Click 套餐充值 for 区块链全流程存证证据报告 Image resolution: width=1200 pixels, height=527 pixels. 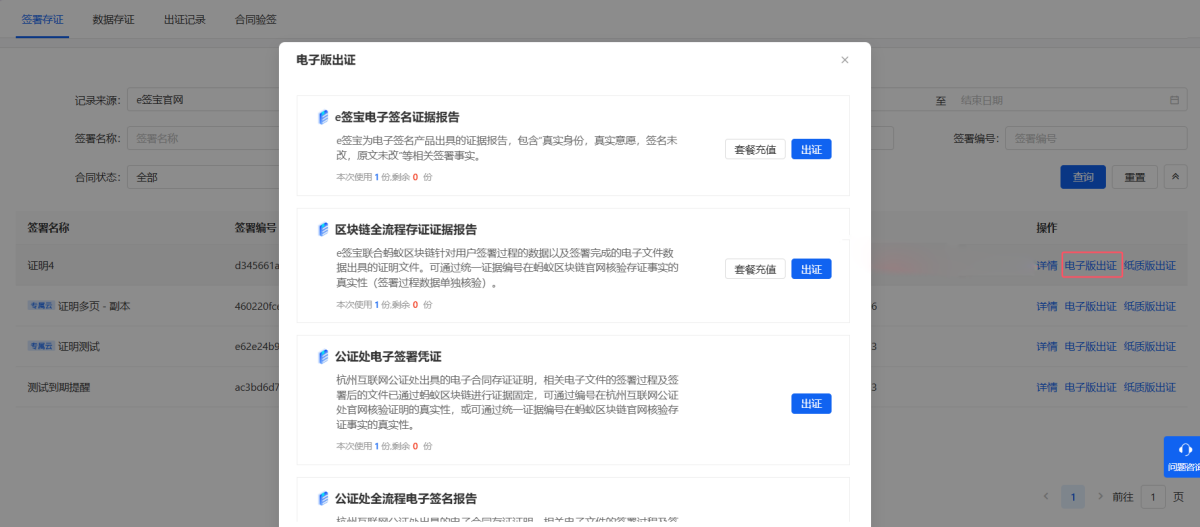[x=755, y=269]
